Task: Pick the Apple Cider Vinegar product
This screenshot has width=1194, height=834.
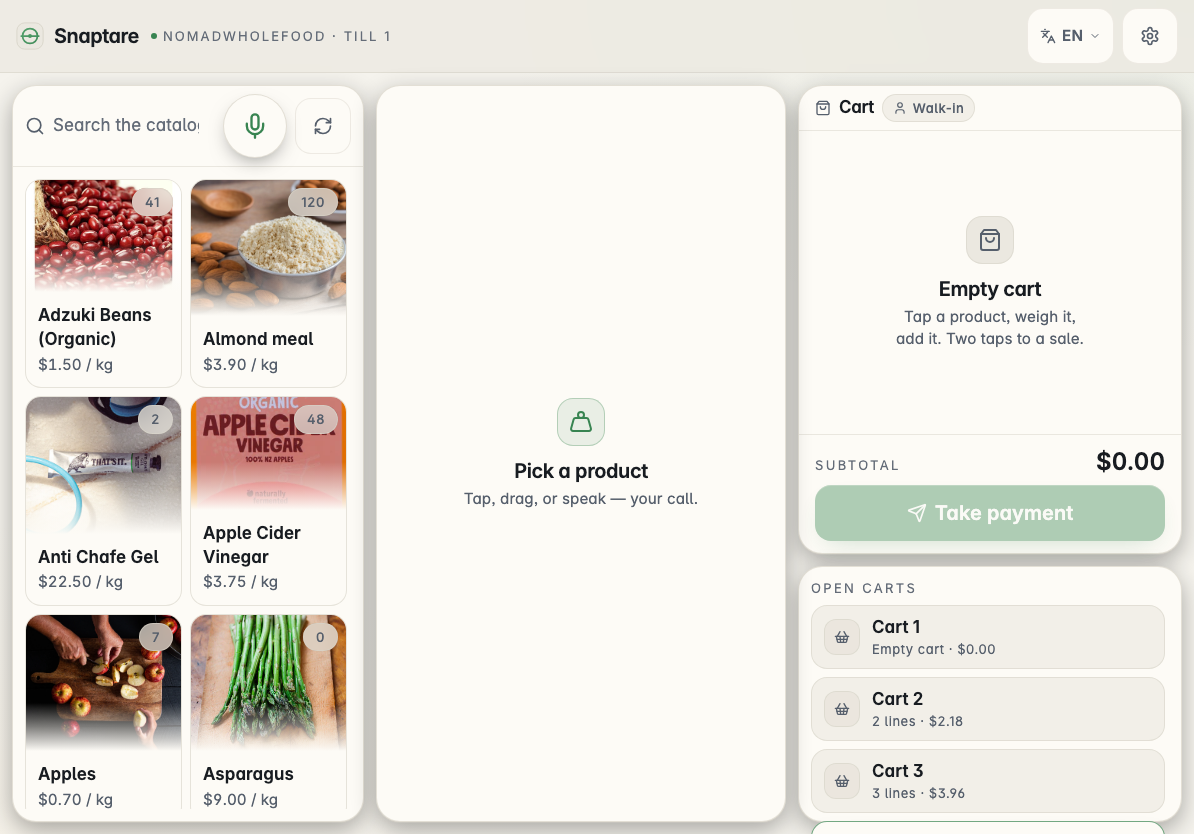Action: coord(269,500)
